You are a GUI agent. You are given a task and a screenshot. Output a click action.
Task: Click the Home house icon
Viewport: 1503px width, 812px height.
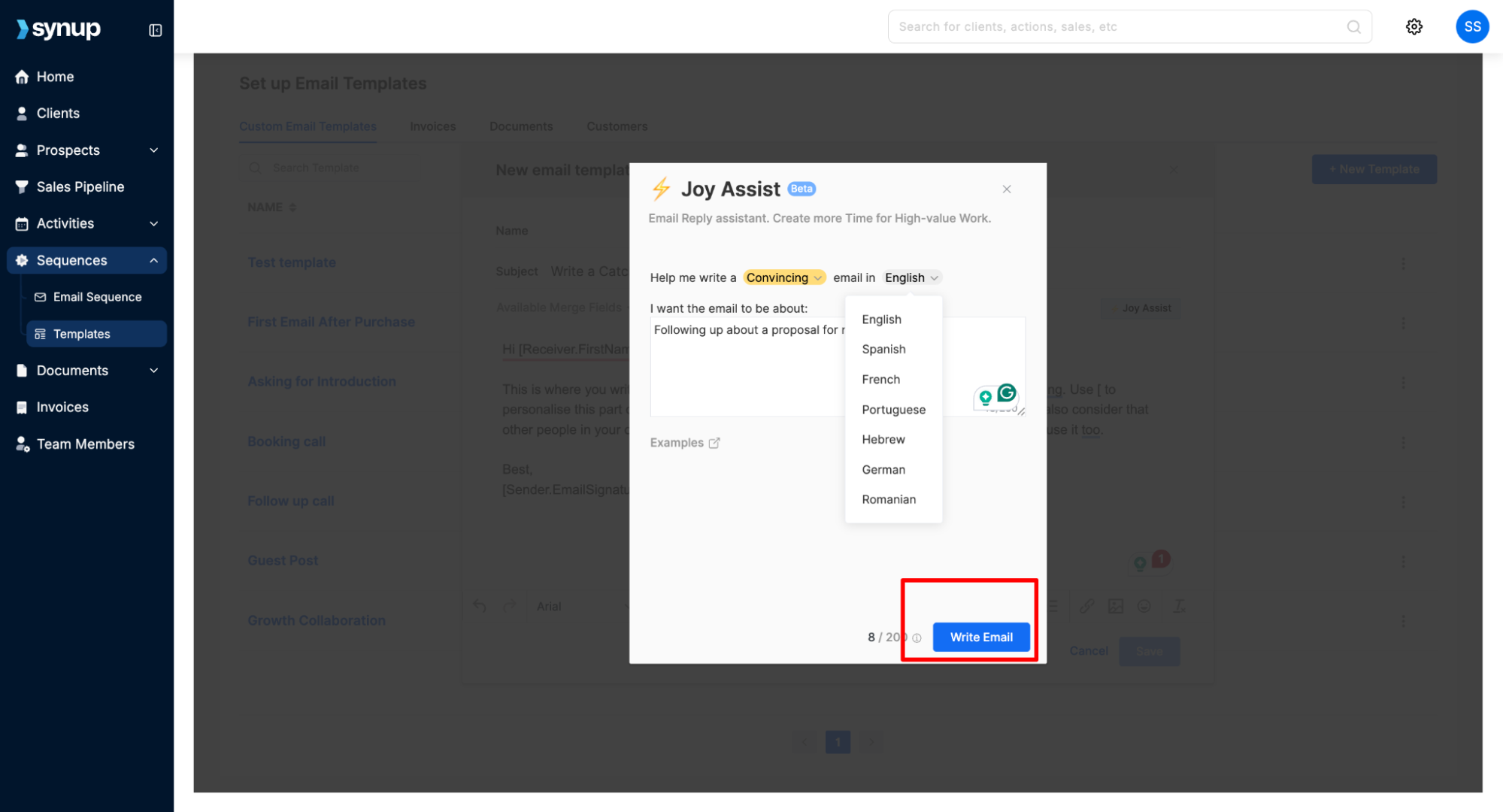[x=22, y=77]
